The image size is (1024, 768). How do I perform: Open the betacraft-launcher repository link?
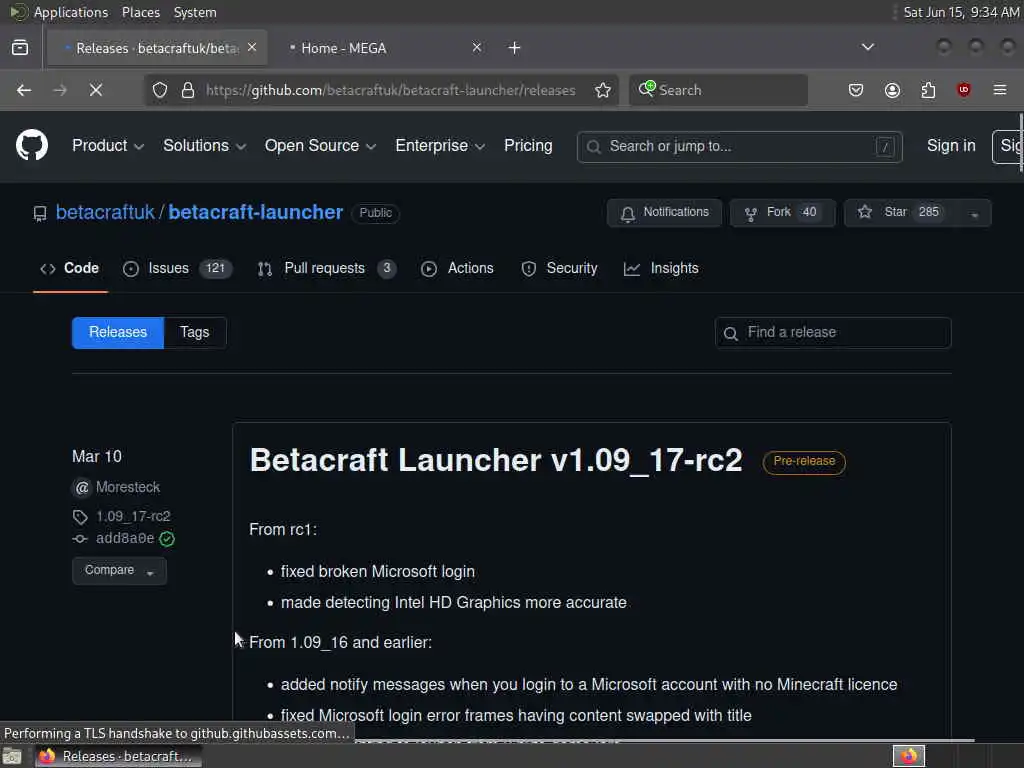[x=255, y=212]
